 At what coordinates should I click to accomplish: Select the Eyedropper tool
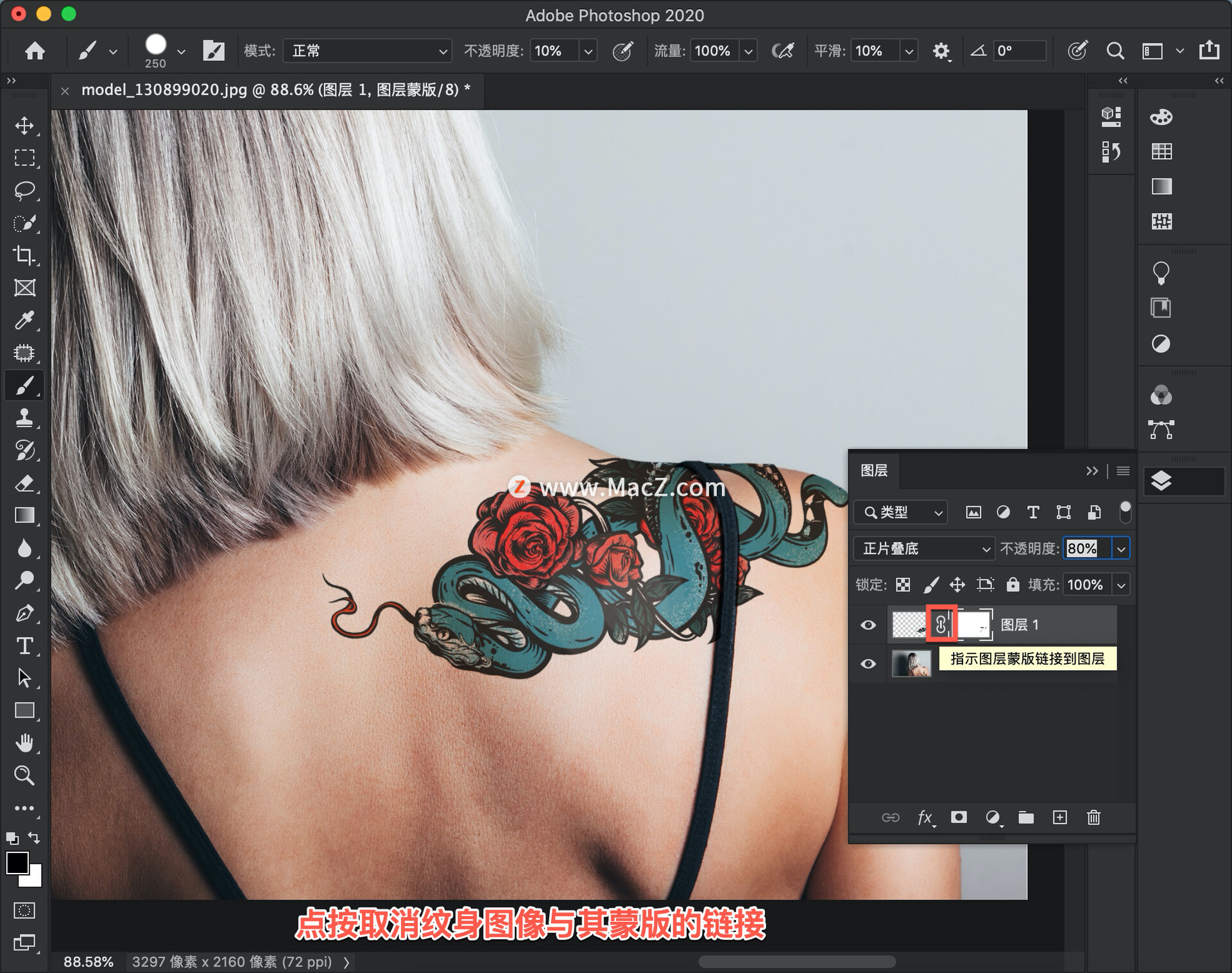(24, 320)
